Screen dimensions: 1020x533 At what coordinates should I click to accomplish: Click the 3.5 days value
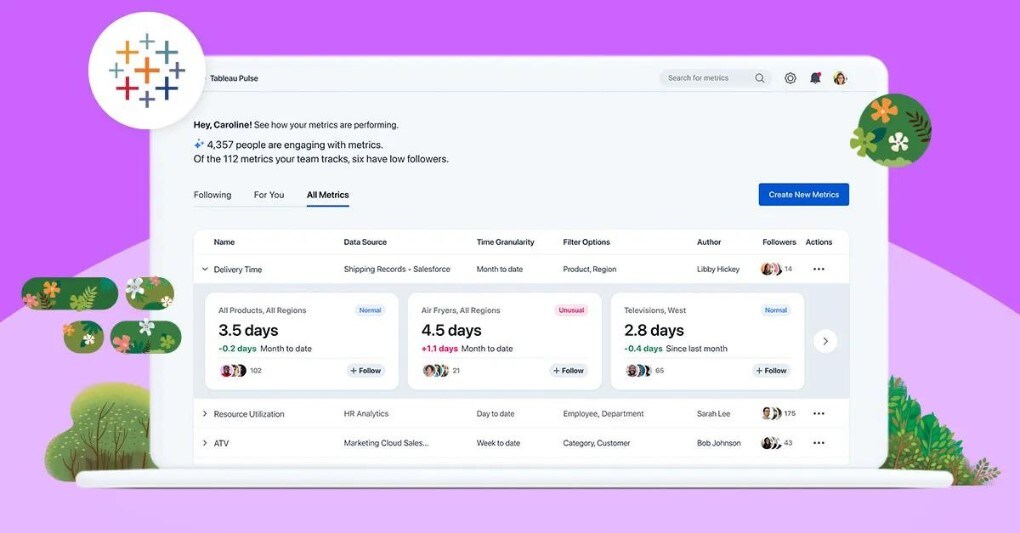(248, 331)
